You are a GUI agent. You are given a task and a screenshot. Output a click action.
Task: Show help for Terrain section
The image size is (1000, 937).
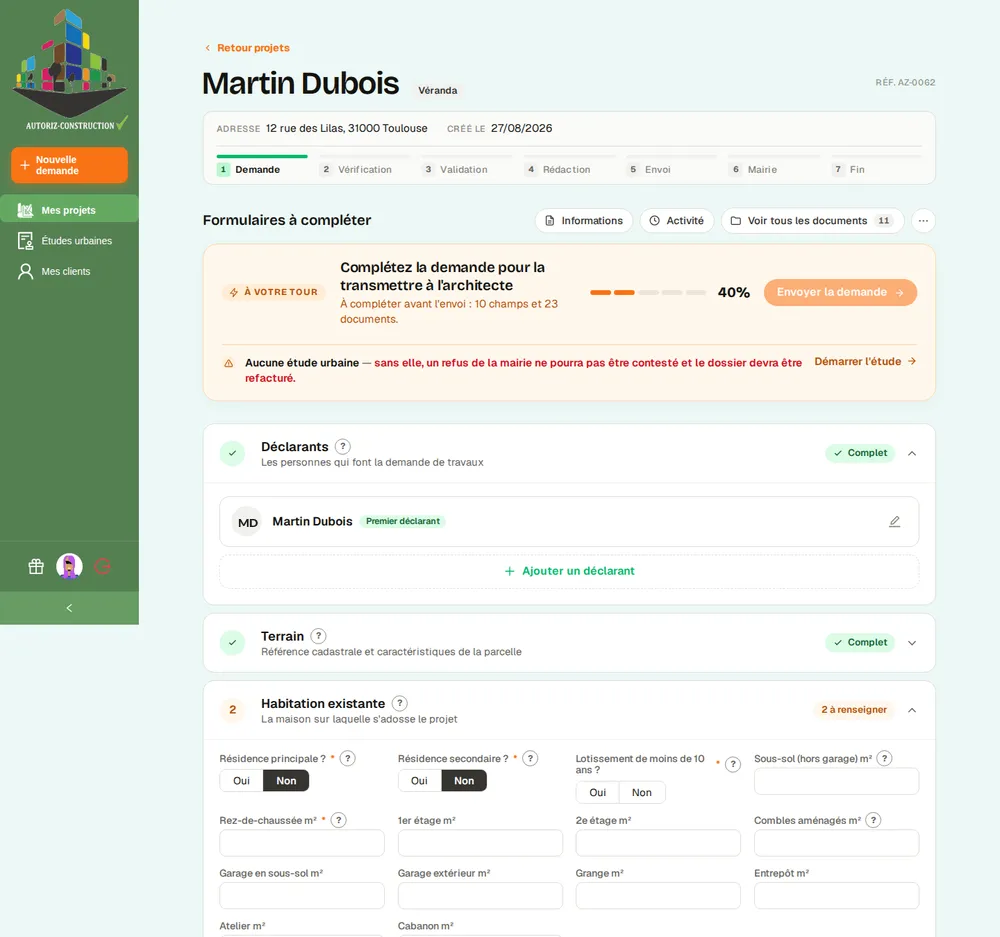coord(318,636)
